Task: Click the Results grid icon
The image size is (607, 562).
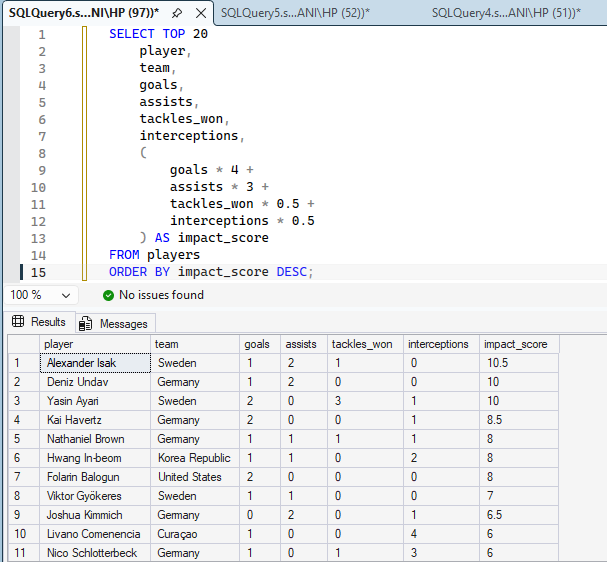Action: (x=18, y=321)
